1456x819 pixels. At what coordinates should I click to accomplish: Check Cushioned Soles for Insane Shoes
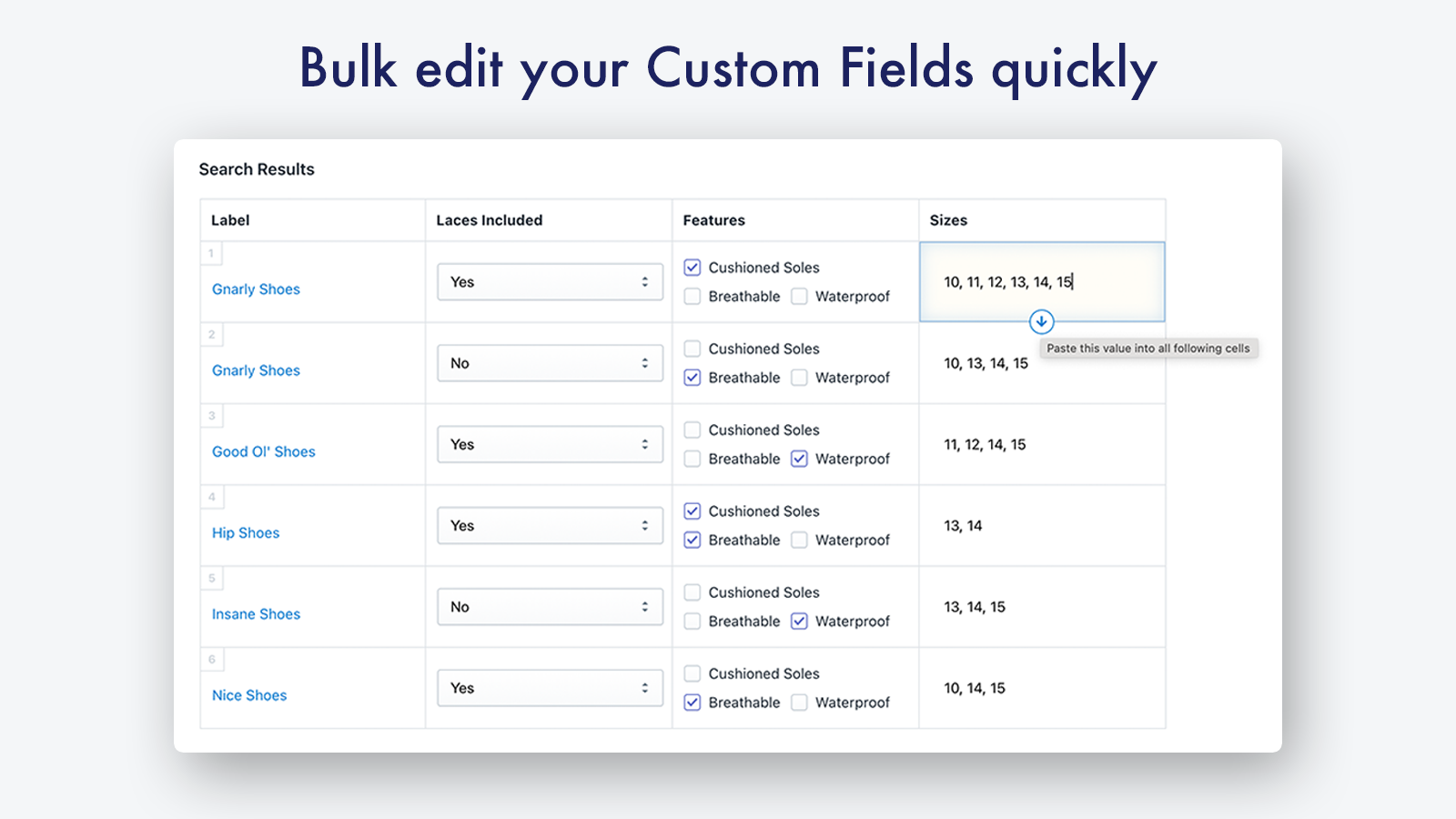(693, 592)
